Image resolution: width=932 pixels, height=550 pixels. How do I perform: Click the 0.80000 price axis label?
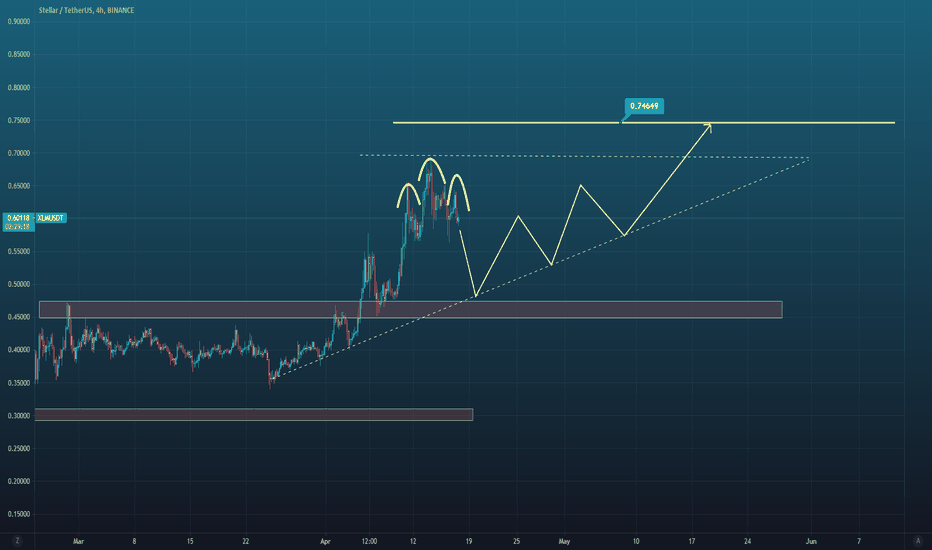[x=18, y=87]
